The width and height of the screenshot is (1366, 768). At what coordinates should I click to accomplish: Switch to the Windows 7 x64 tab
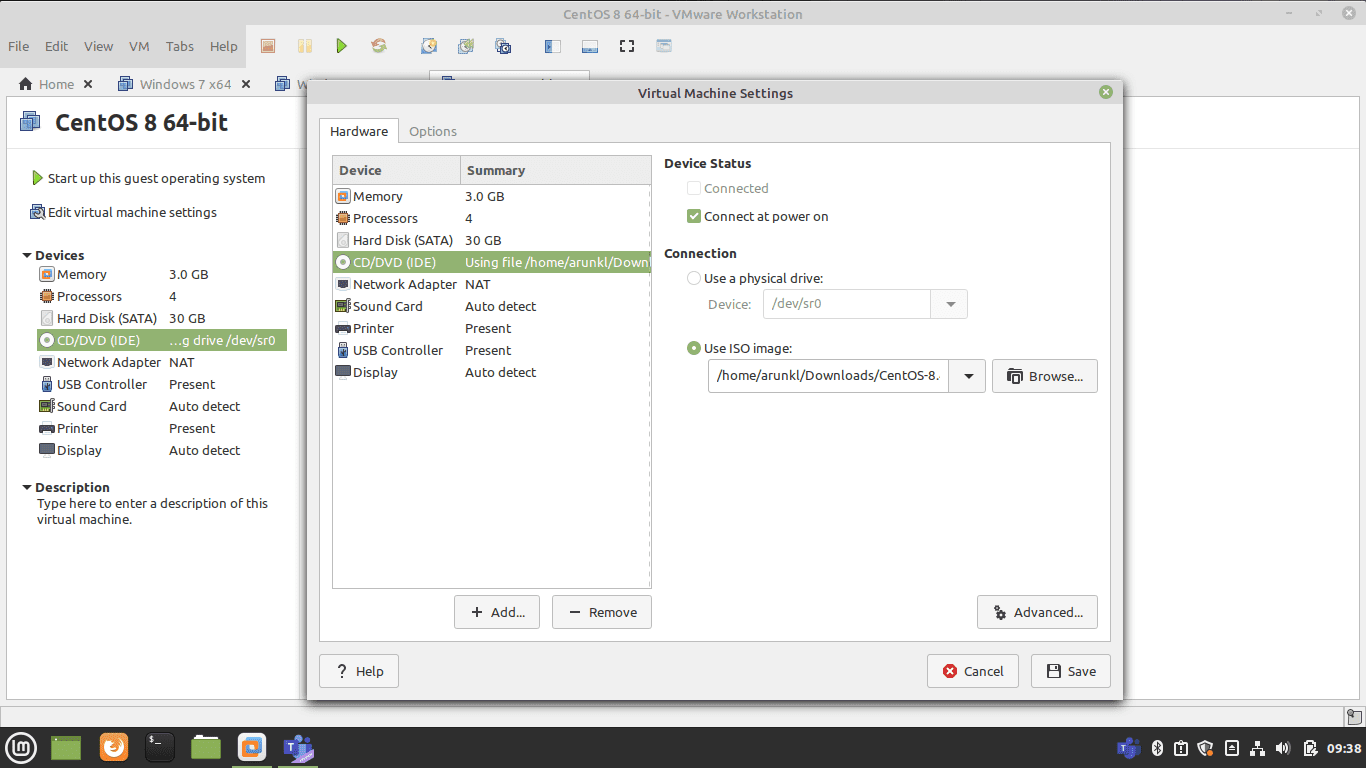click(185, 84)
